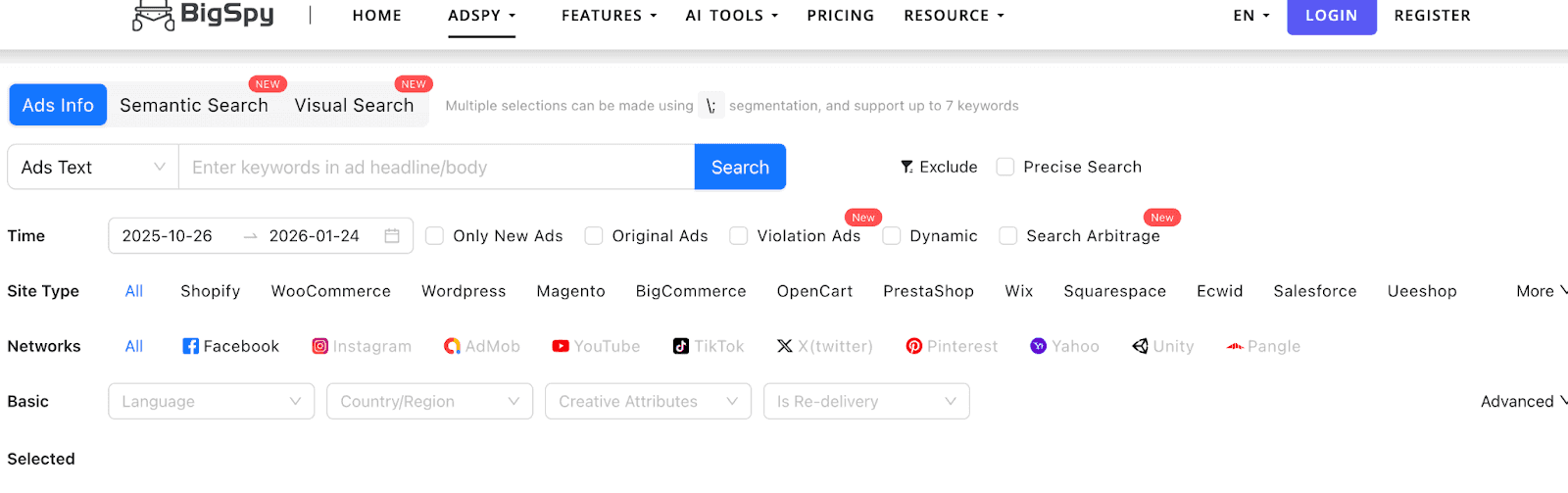Image resolution: width=1568 pixels, height=493 pixels.
Task: Filter by Ecwid site type
Action: [1220, 291]
